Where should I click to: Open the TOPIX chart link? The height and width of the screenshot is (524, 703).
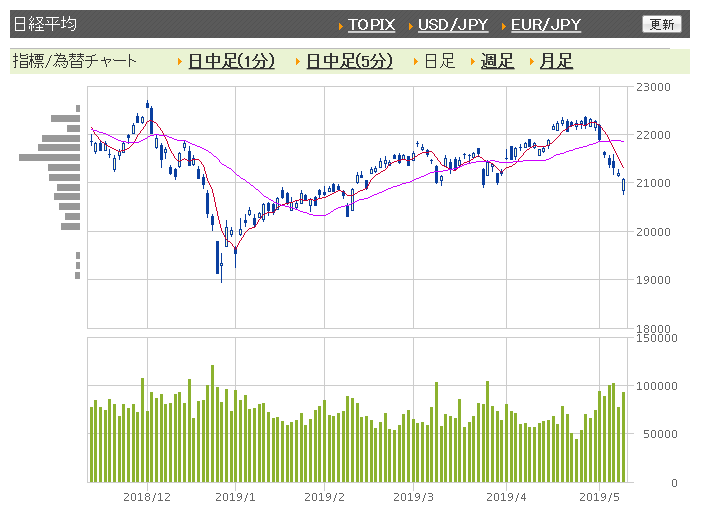point(371,25)
